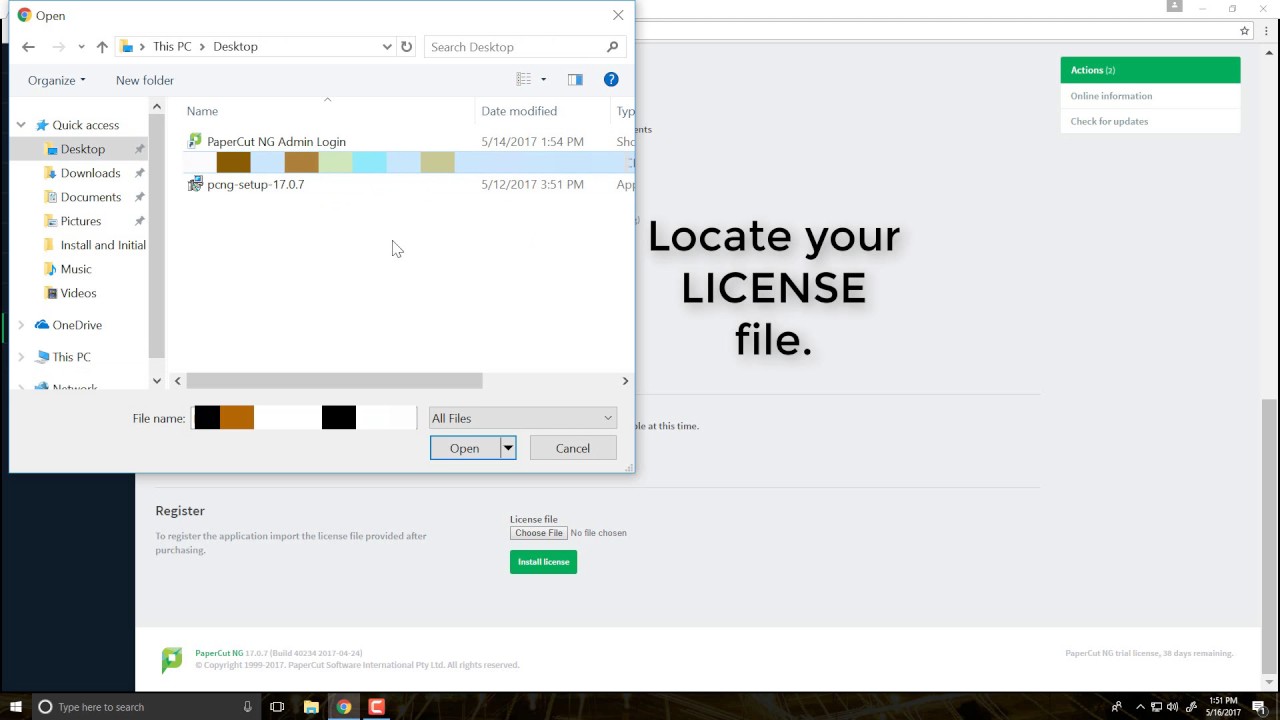
Task: Click the File name input box
Action: (x=304, y=418)
